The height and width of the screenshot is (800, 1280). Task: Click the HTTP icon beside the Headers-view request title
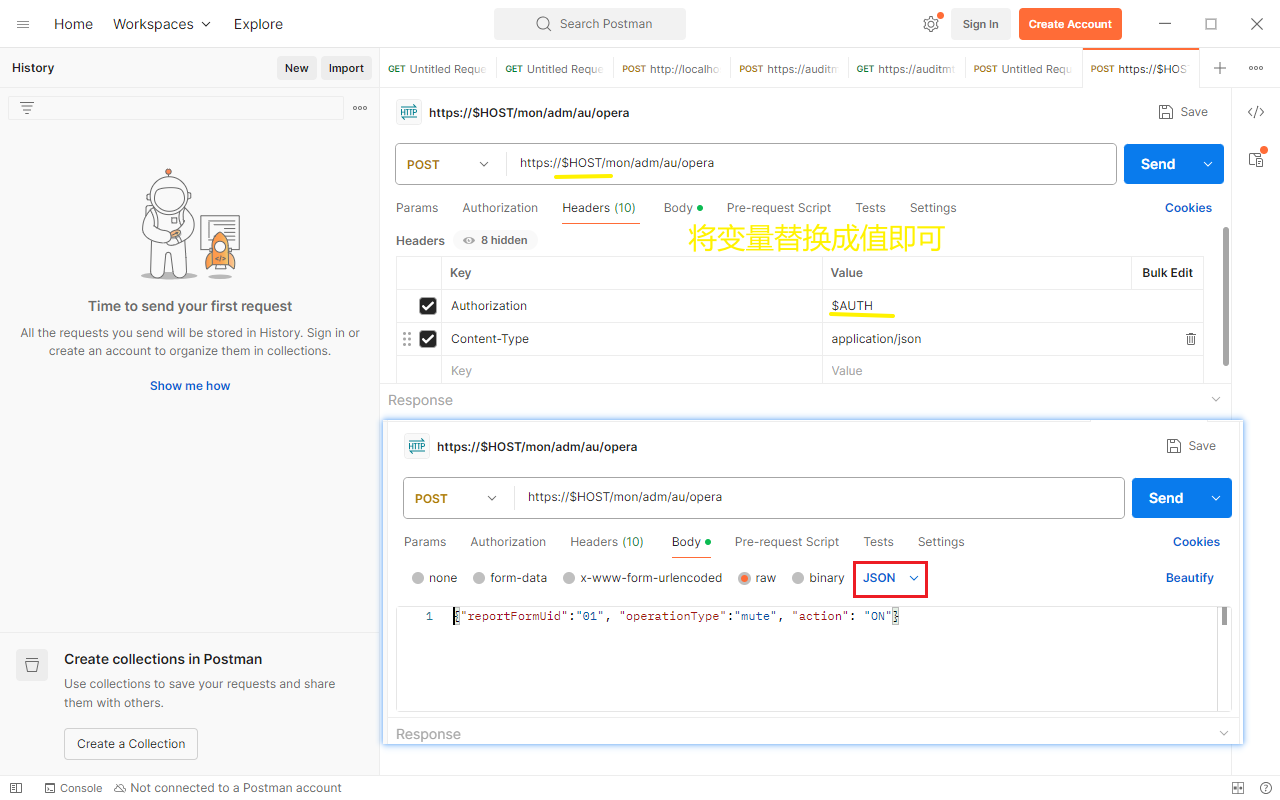[x=408, y=112]
